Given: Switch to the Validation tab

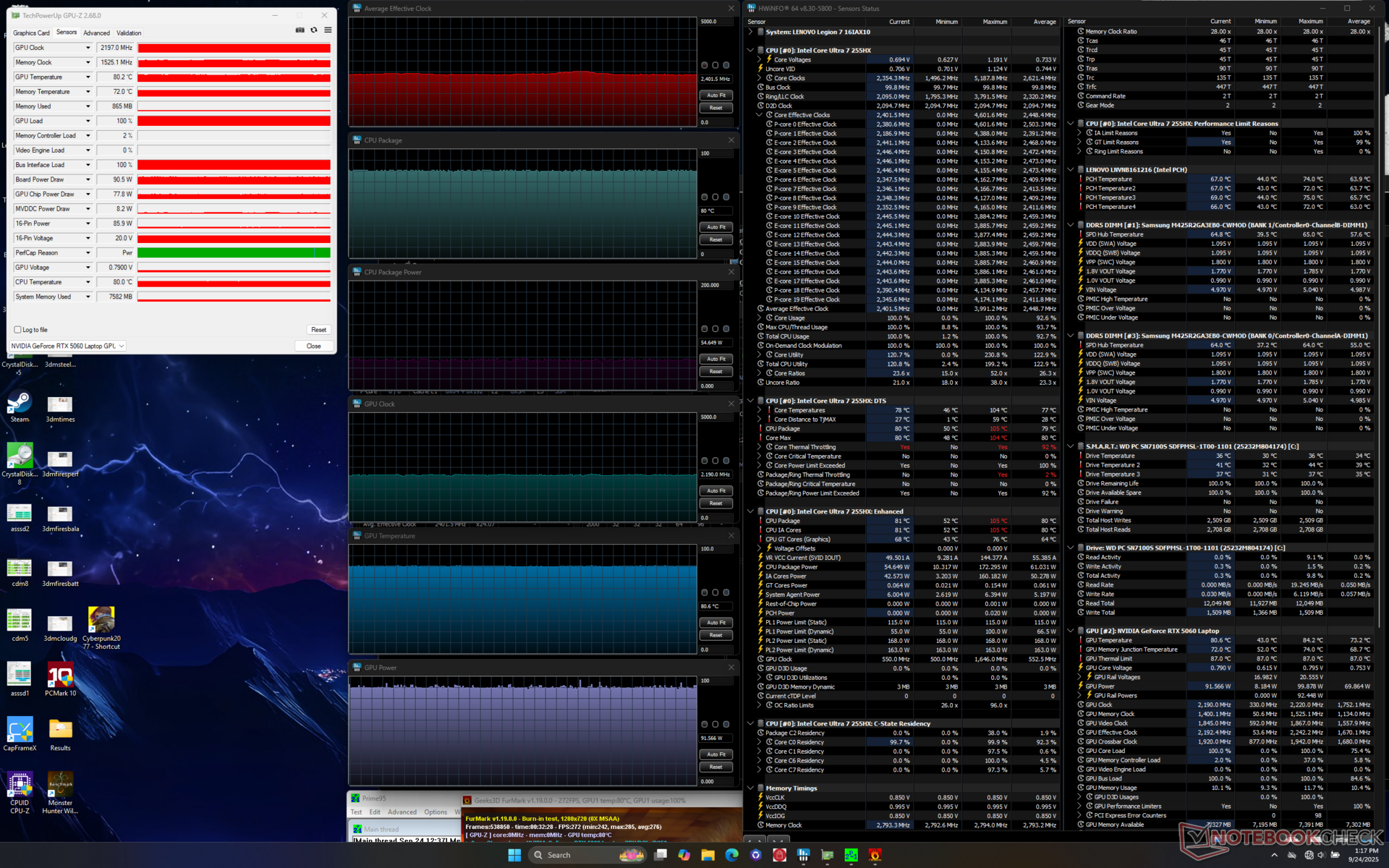Looking at the screenshot, I should tap(129, 33).
